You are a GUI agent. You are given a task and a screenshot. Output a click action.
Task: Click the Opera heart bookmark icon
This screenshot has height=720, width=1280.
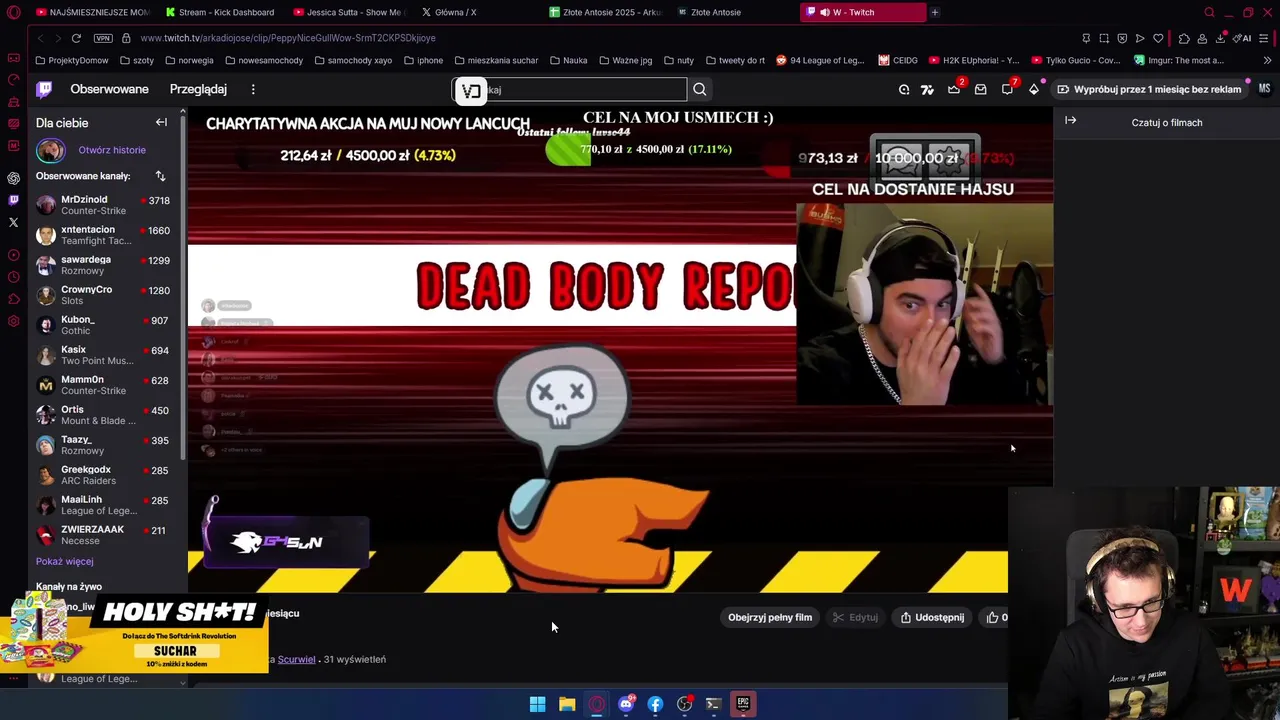(1158, 38)
